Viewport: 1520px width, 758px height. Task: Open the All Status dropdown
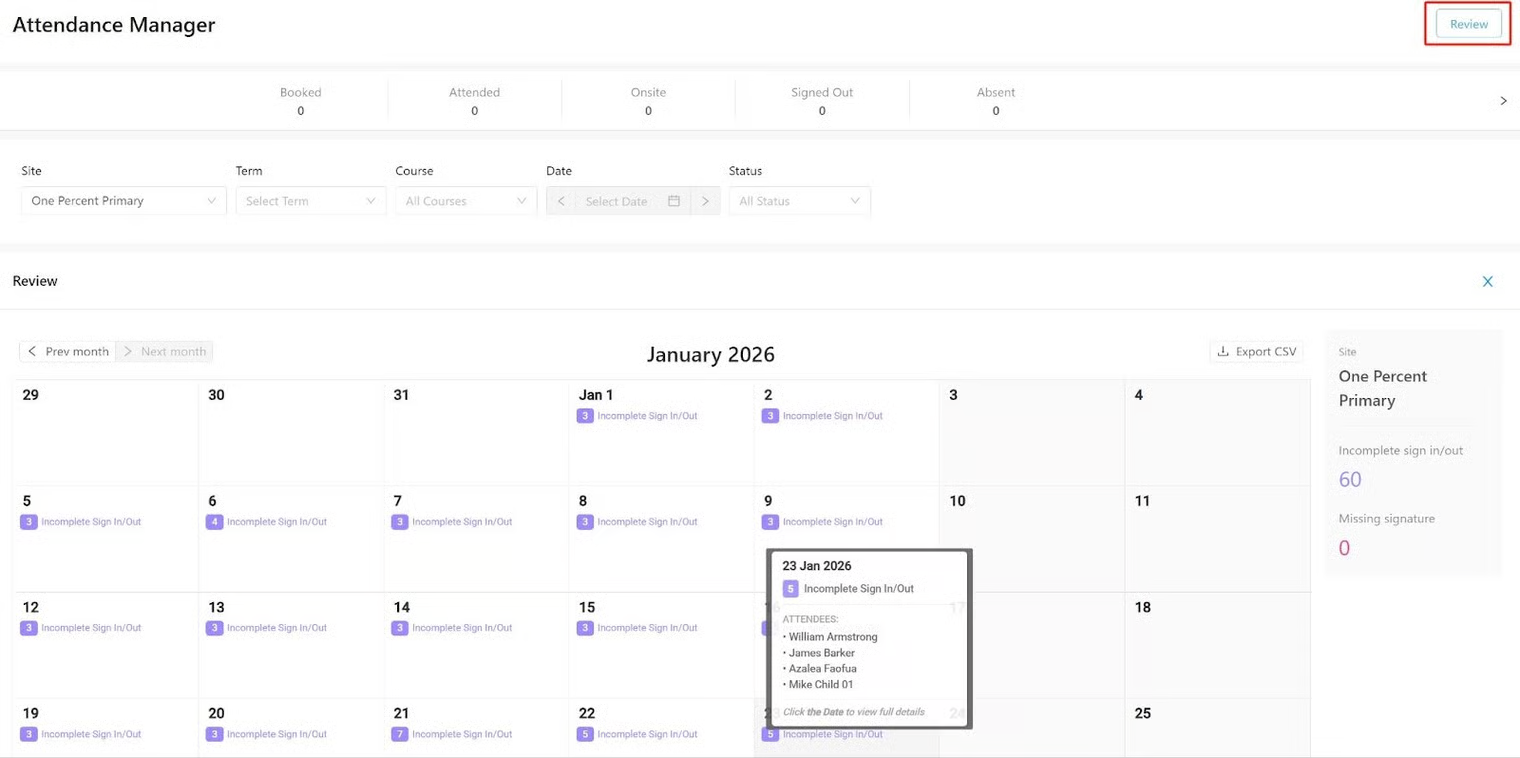tap(799, 201)
